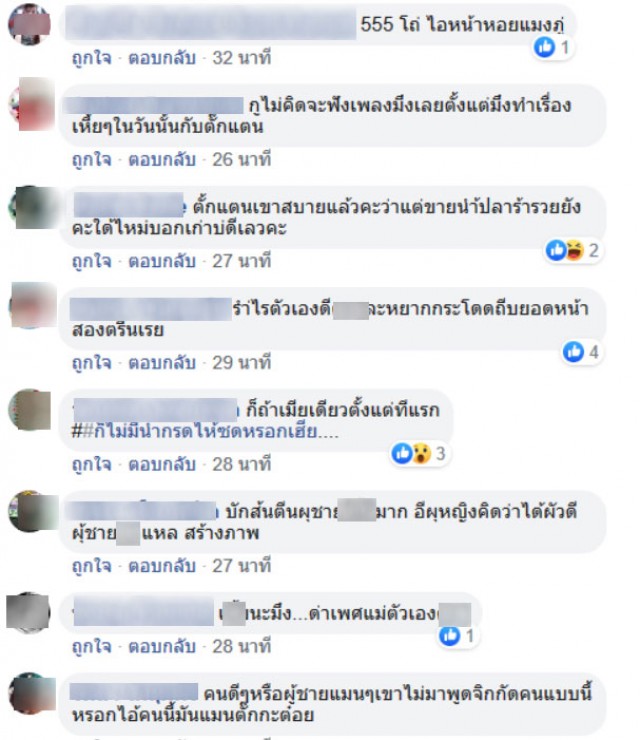This screenshot has height=740, width=640.
Task: Reply to the comment posted 26 นาที ago
Action: click(162, 160)
